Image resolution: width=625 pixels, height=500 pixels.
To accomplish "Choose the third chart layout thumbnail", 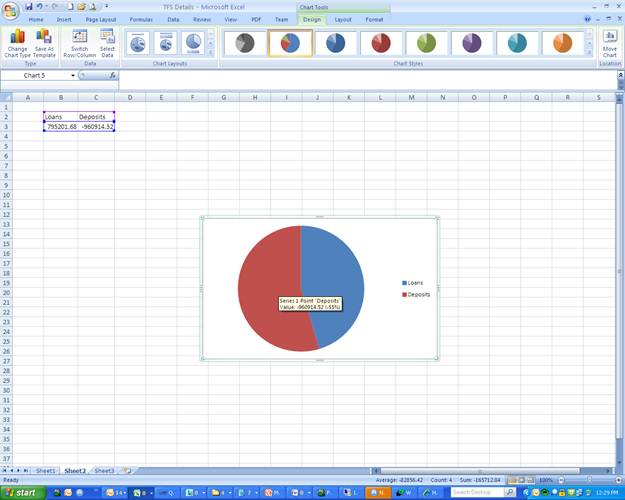I will point(193,43).
